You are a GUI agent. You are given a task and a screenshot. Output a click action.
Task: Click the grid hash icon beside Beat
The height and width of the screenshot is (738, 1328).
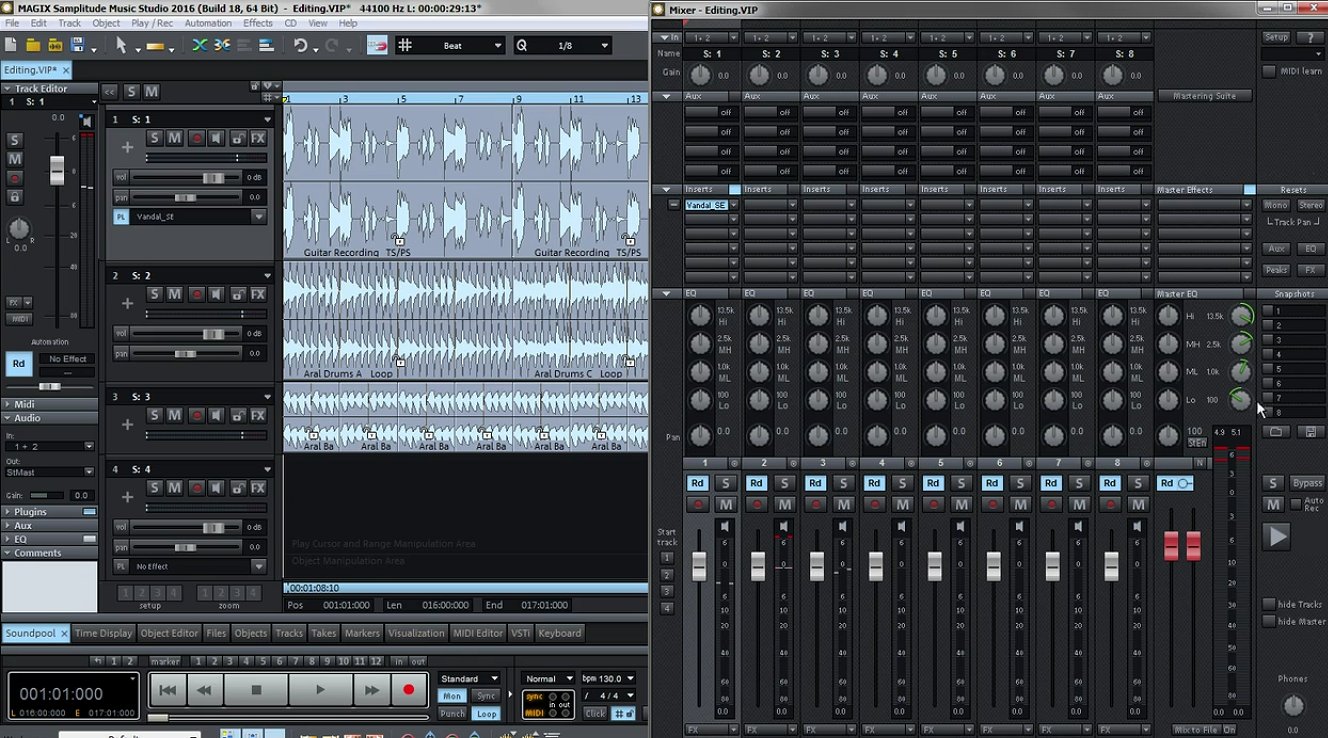point(405,45)
